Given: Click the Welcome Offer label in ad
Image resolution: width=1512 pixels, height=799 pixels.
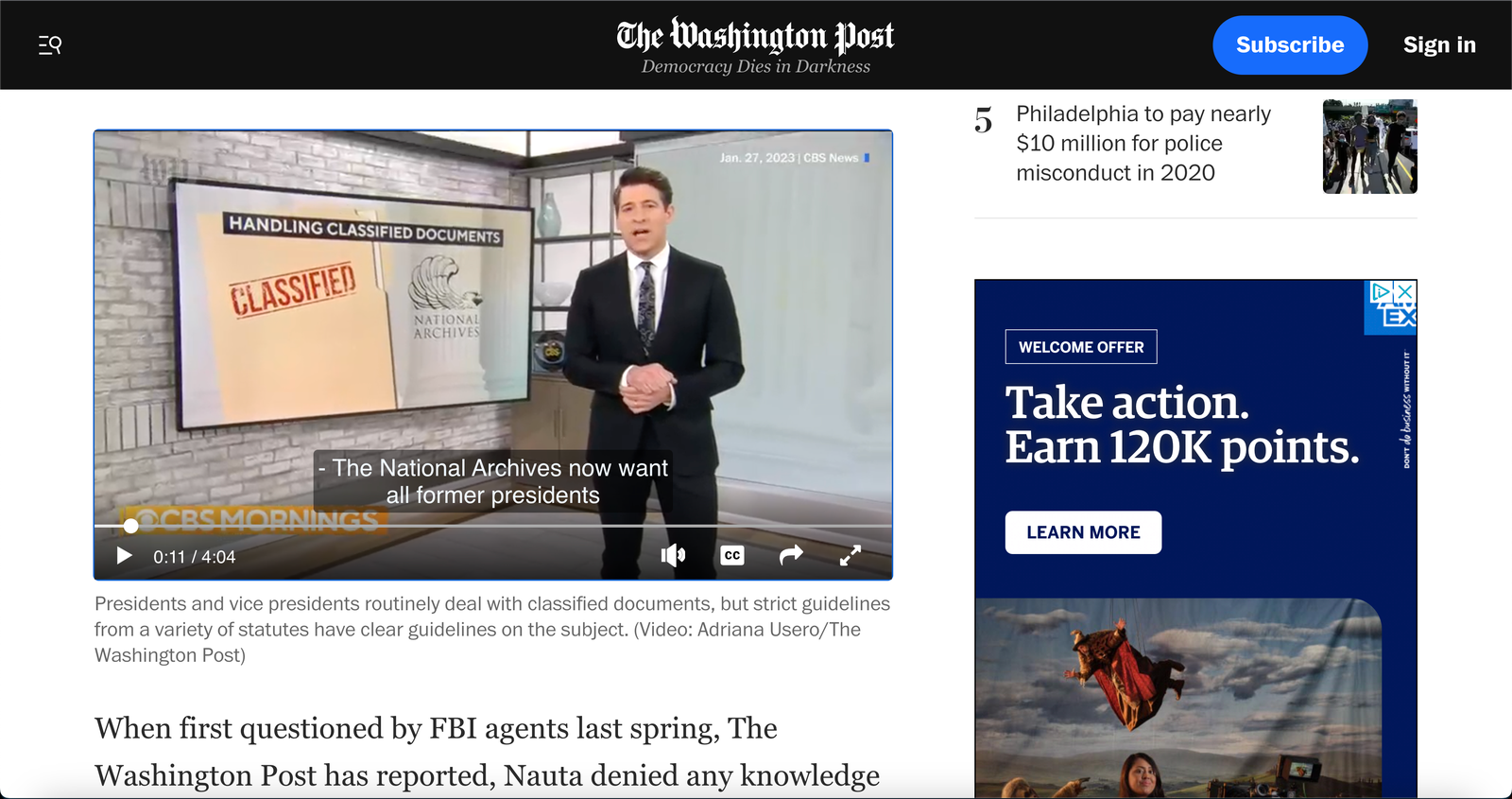Looking at the screenshot, I should tap(1081, 347).
